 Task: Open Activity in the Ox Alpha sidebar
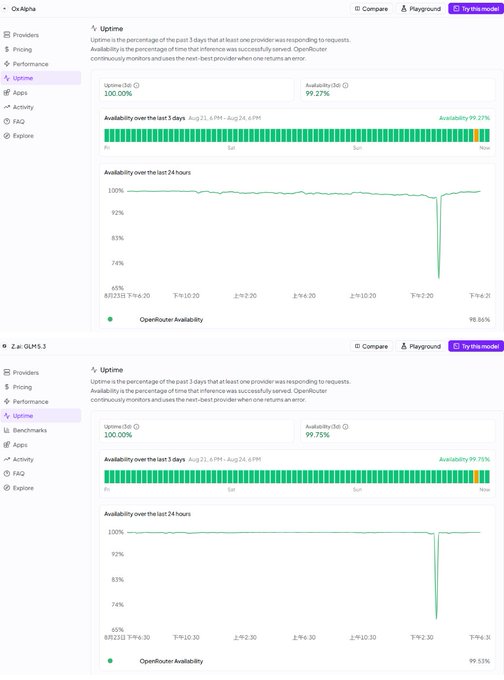[x=19, y=107]
